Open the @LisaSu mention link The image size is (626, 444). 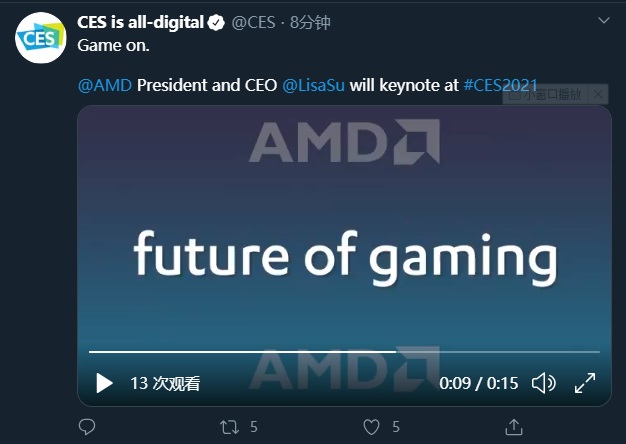coord(313,85)
